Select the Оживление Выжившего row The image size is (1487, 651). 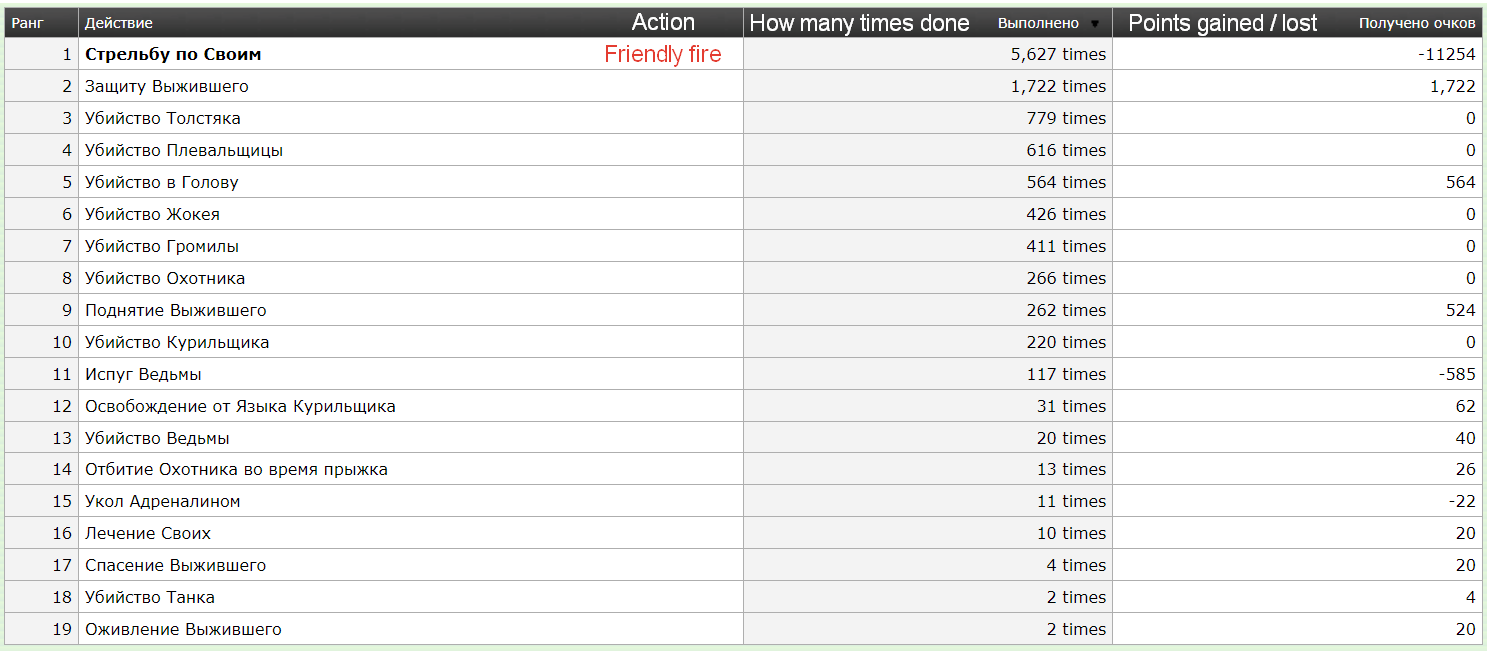tap(183, 629)
